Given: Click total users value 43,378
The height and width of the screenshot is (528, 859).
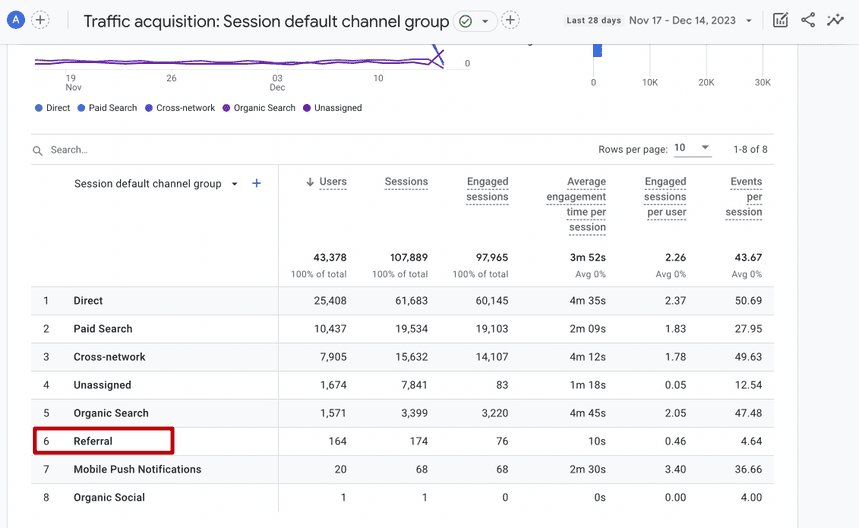Looking at the screenshot, I should click(x=330, y=257).
